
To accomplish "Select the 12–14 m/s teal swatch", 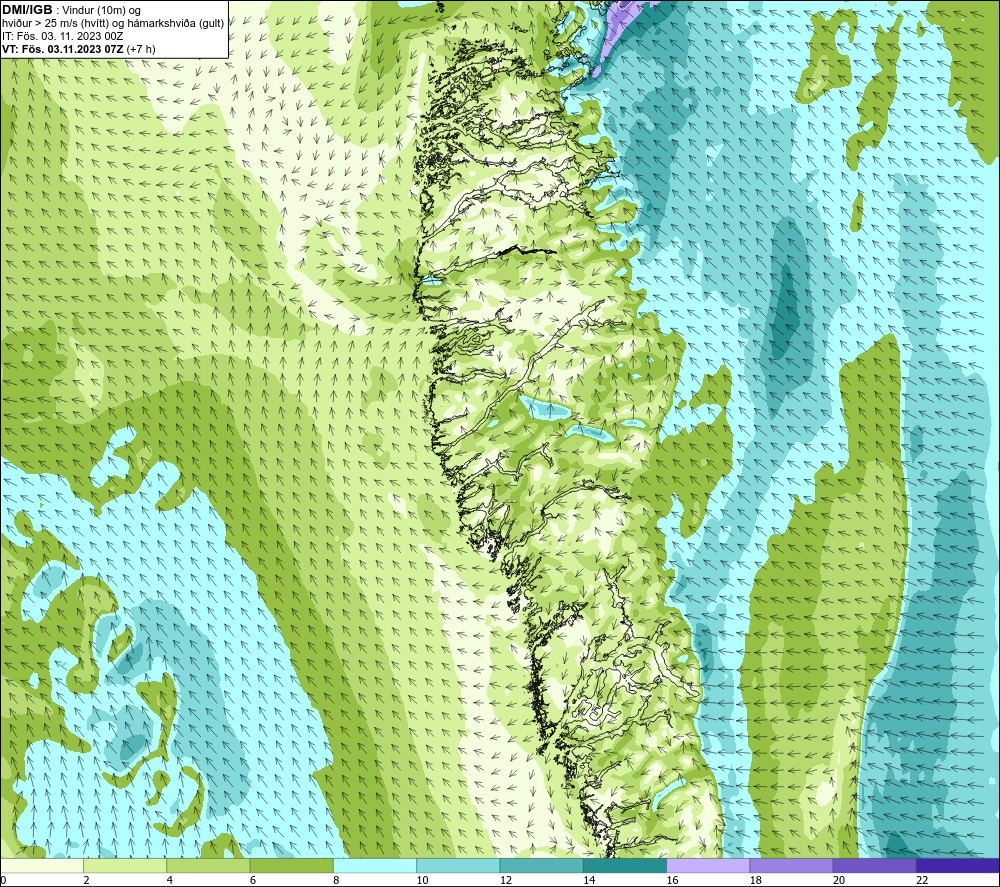I will (541, 865).
